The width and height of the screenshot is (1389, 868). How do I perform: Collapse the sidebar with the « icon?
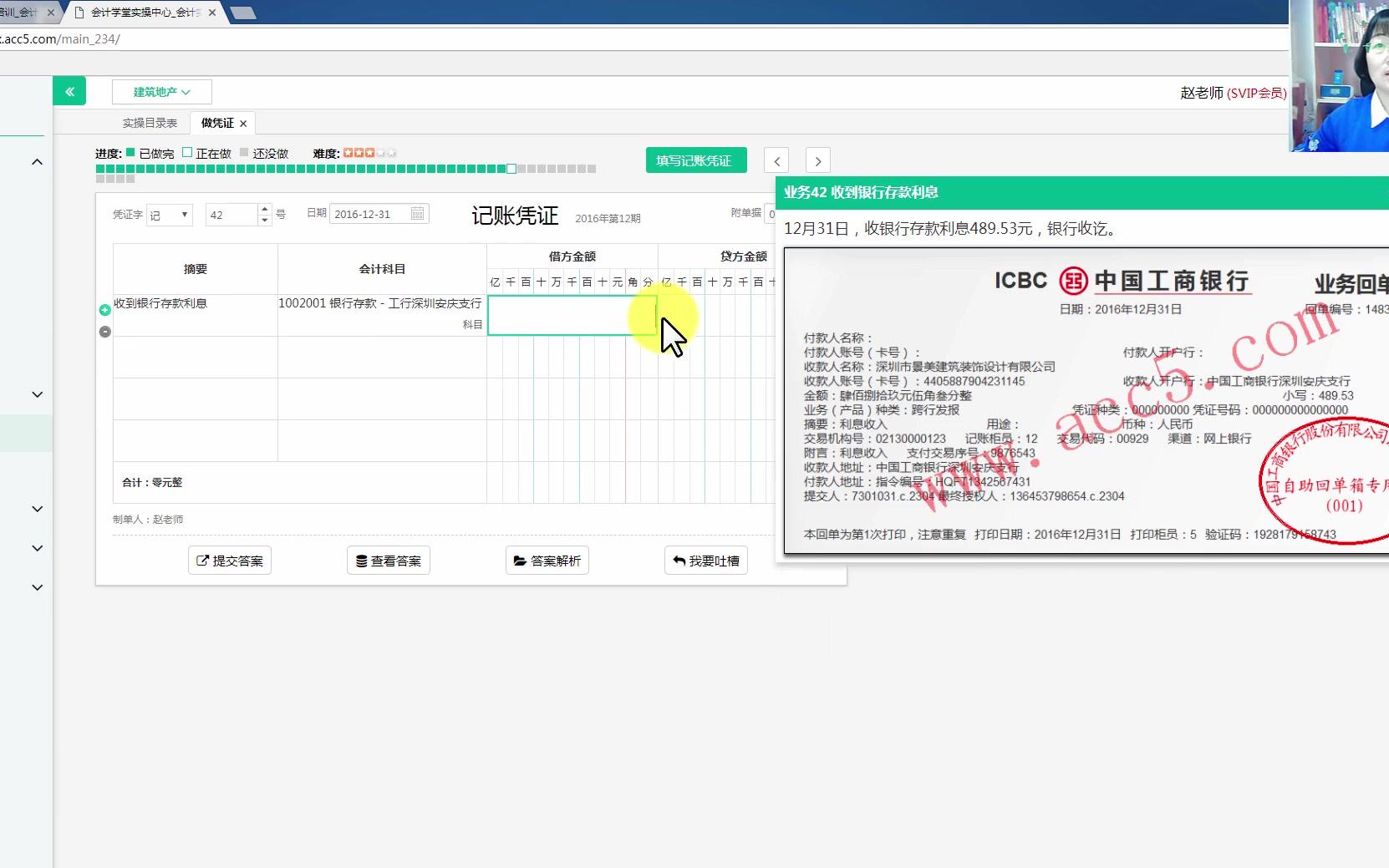pyautogui.click(x=69, y=91)
